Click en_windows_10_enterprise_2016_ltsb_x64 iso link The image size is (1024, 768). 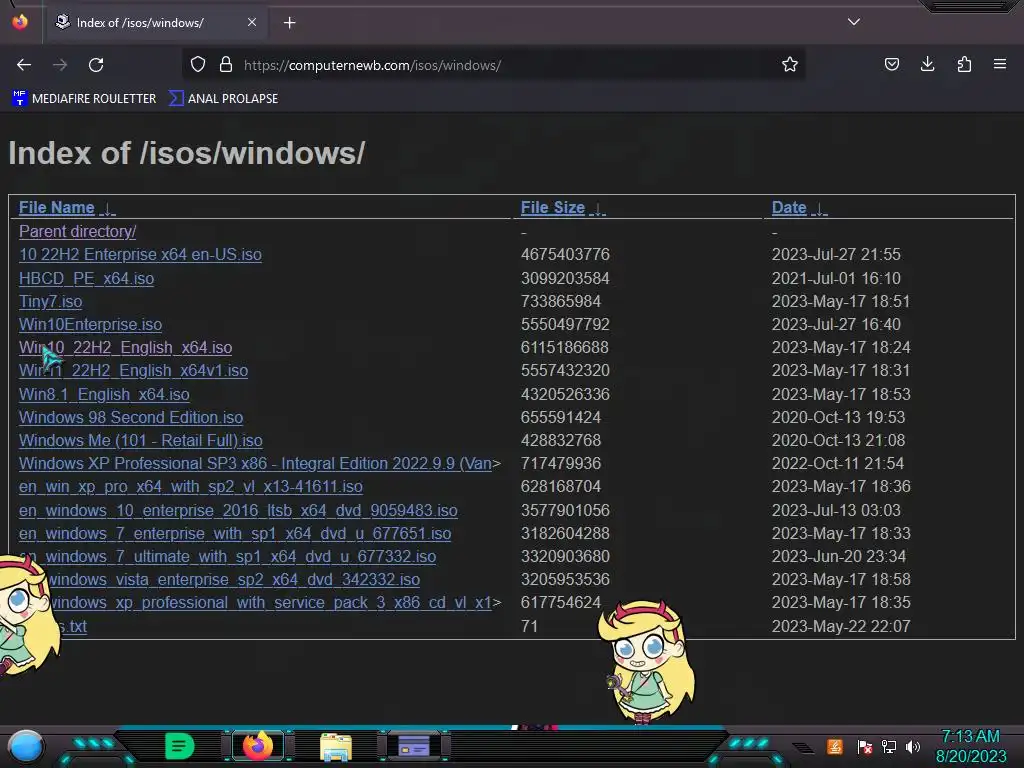[238, 510]
